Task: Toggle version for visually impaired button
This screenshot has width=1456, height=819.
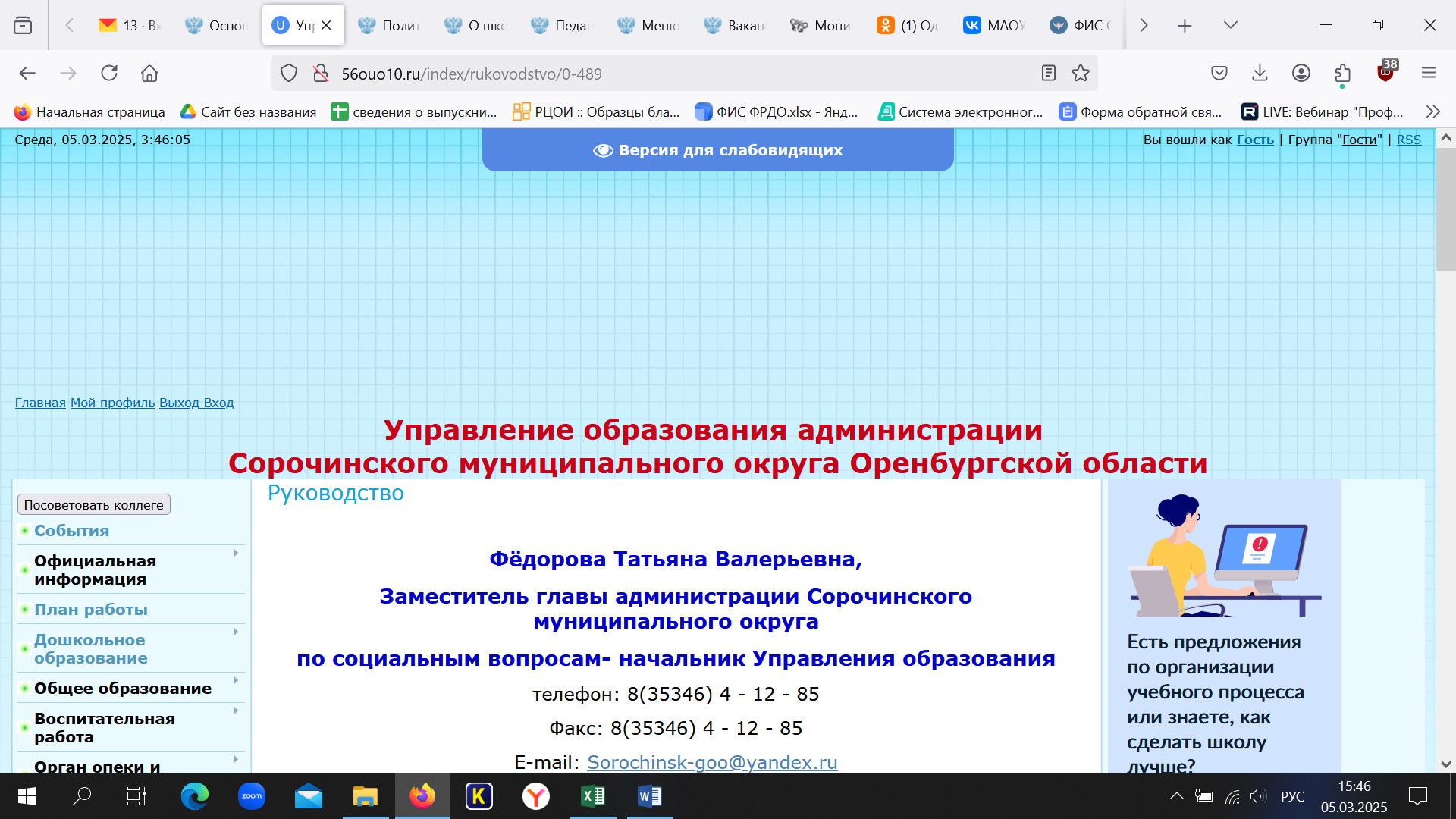Action: (716, 150)
